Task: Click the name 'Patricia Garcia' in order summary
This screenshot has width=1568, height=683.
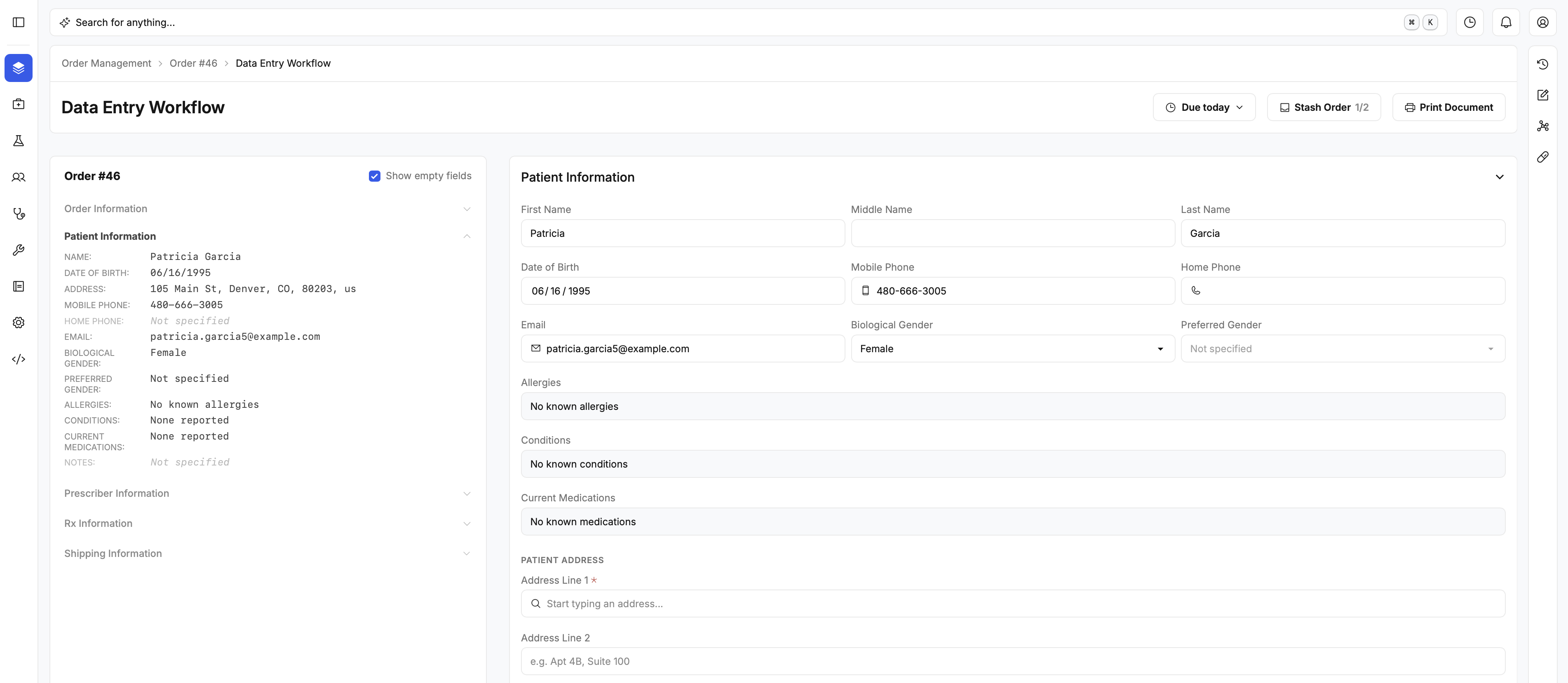Action: pos(195,257)
